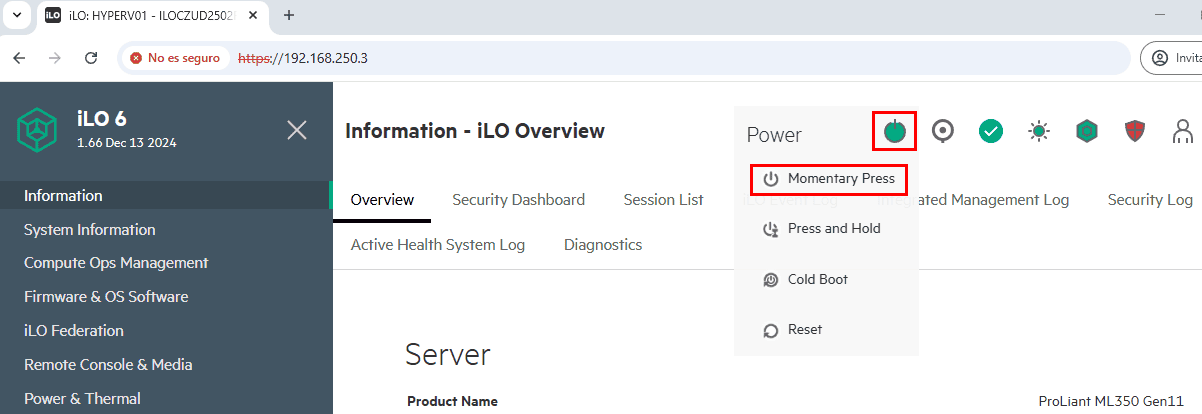Select Momentary Press power option
Image resolution: width=1202 pixels, height=414 pixels.
(x=829, y=179)
